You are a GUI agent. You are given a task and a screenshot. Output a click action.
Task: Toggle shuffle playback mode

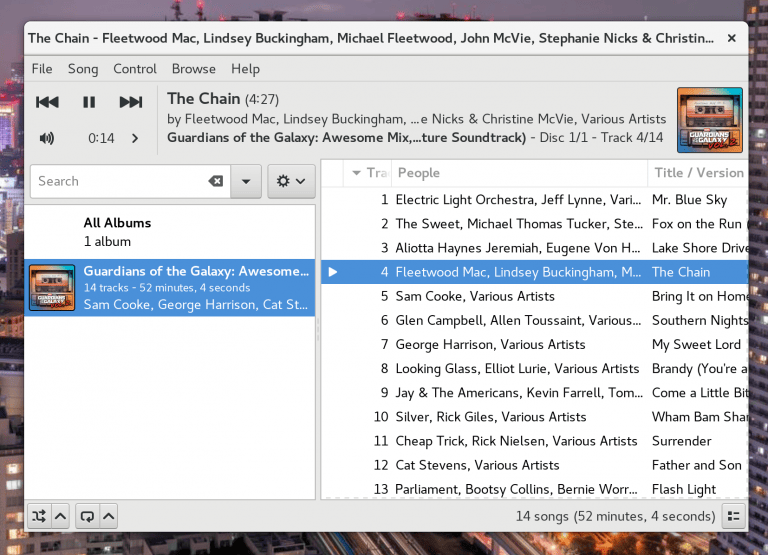point(39,516)
